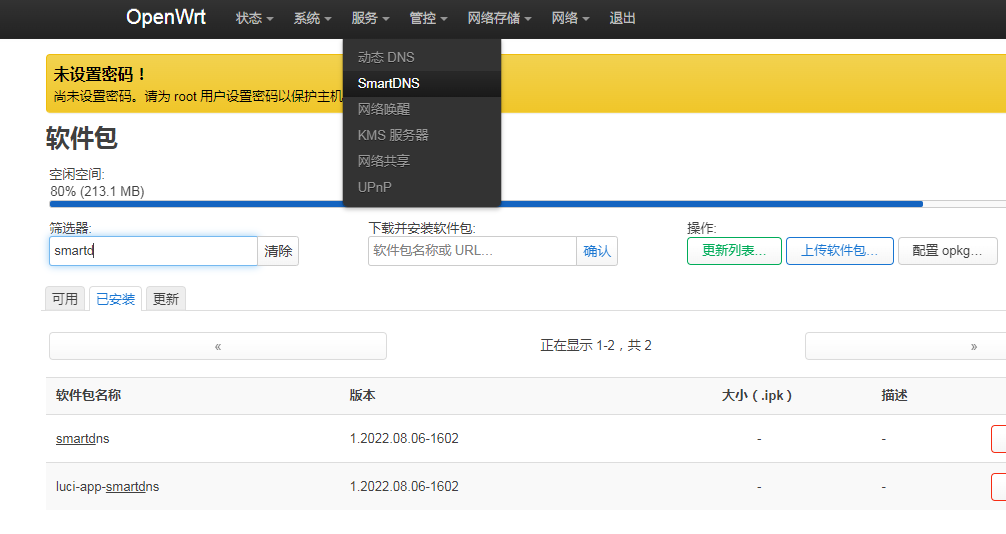Click the 软件包 page heading

coord(81,138)
